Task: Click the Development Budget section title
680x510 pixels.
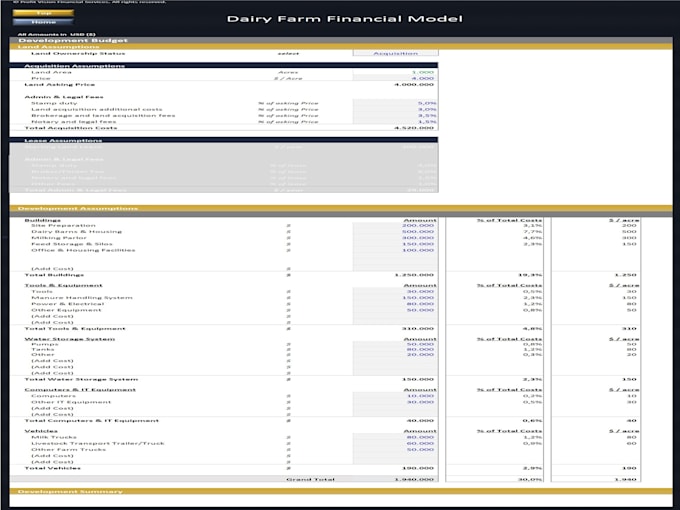Action: tap(73, 40)
